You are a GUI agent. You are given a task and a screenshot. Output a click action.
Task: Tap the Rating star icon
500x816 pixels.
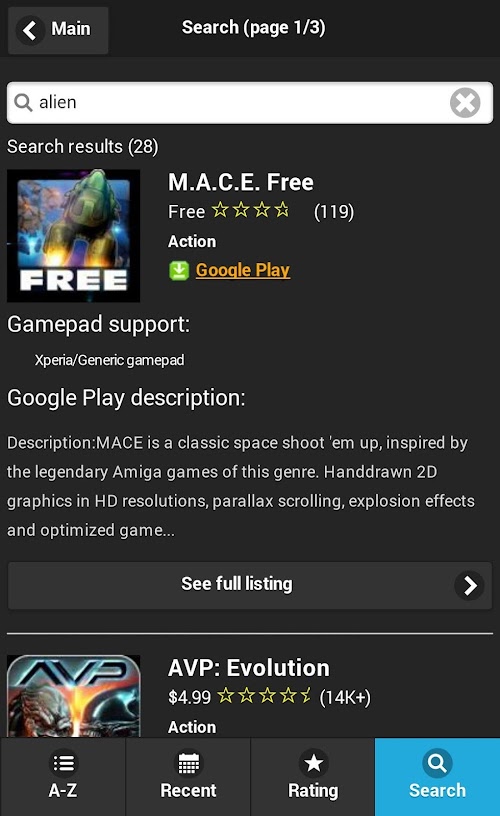pos(313,763)
